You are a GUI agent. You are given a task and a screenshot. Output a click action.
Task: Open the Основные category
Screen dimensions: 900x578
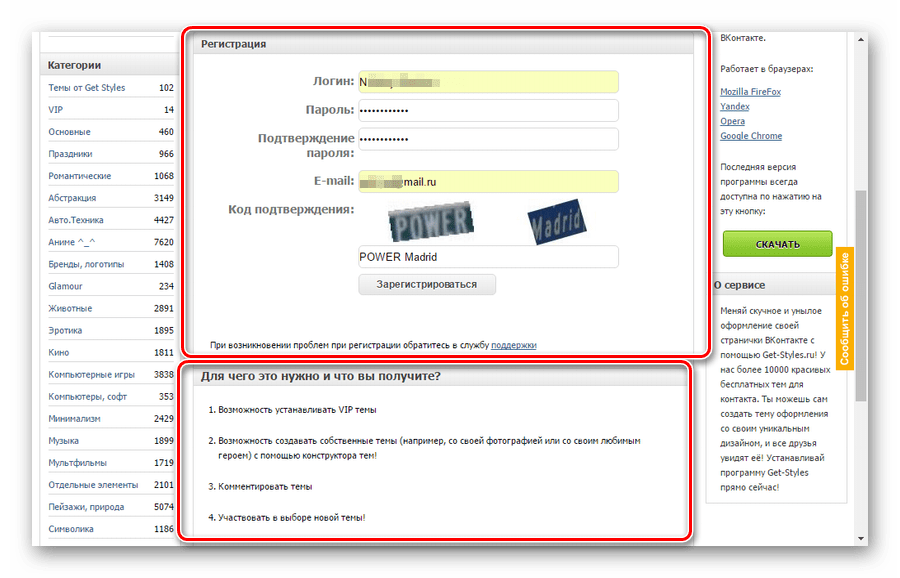69,132
